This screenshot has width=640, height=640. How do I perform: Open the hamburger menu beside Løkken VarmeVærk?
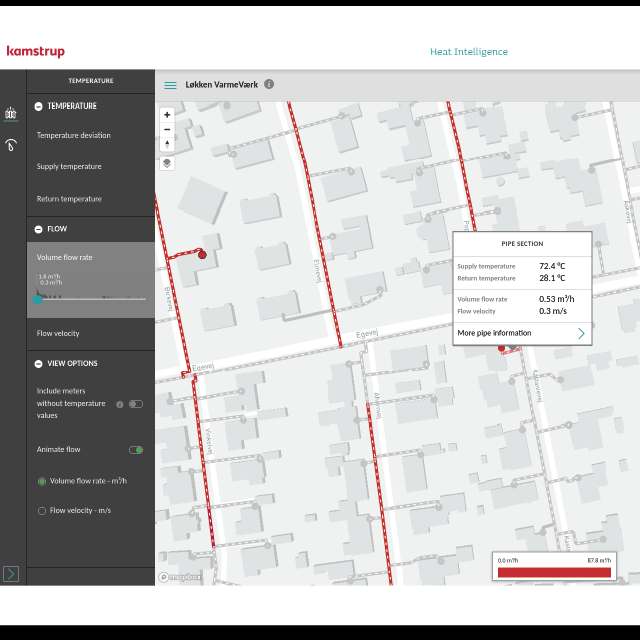(x=171, y=85)
